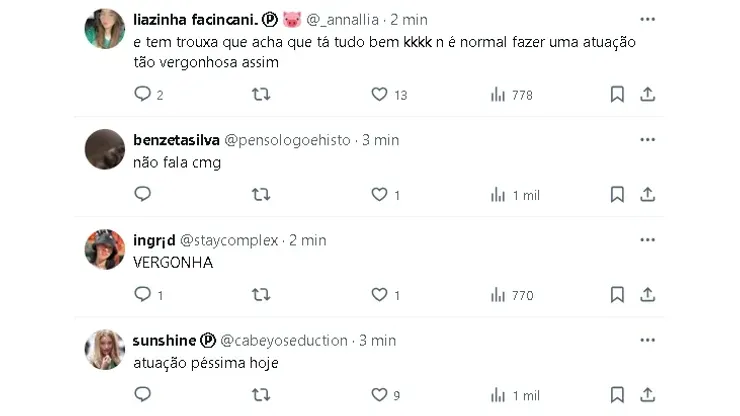Open sunshine's profile picture
This screenshot has width=740, height=416.
(105, 350)
